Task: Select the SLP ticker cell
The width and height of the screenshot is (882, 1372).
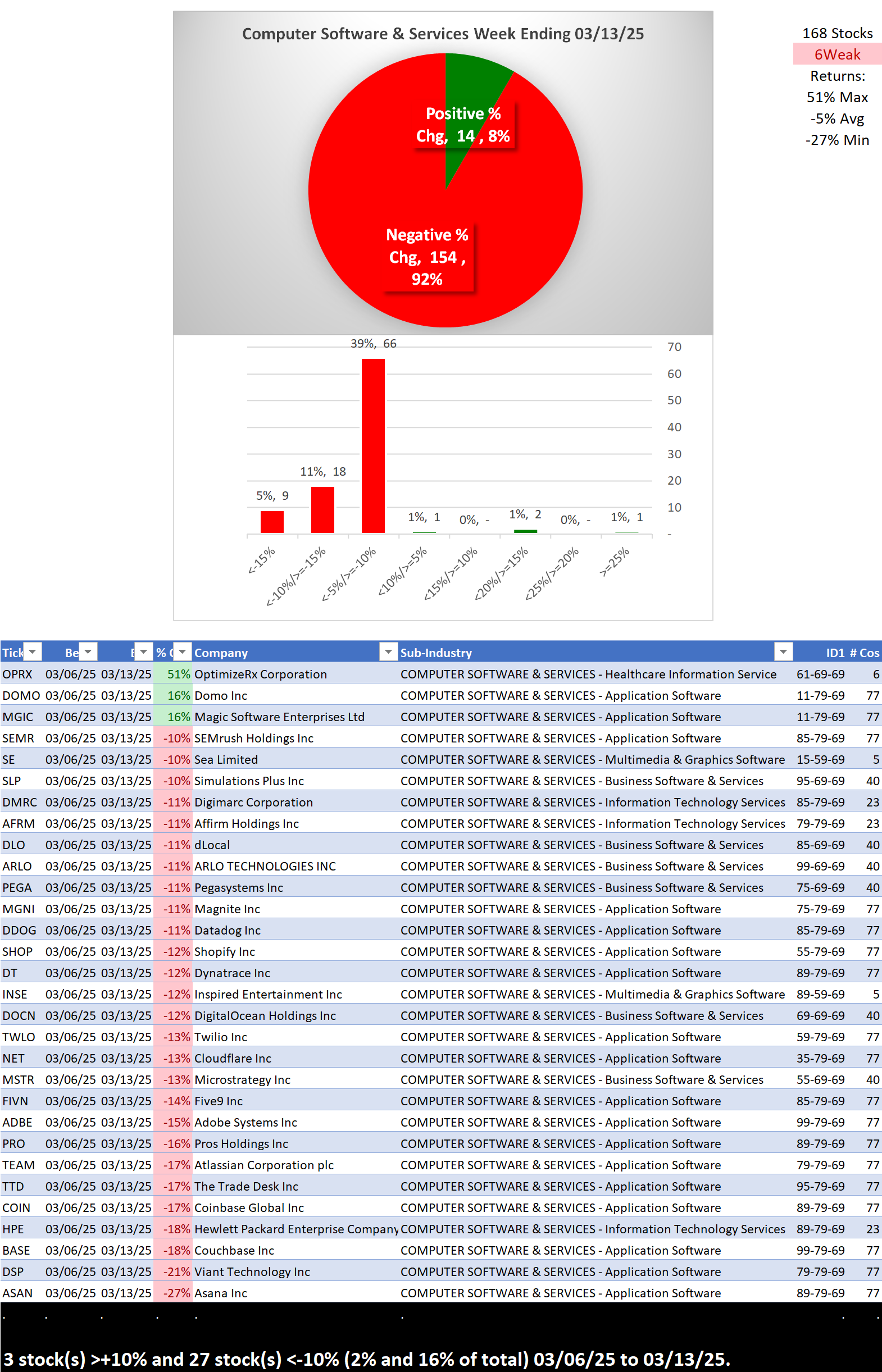Action: pos(21,781)
